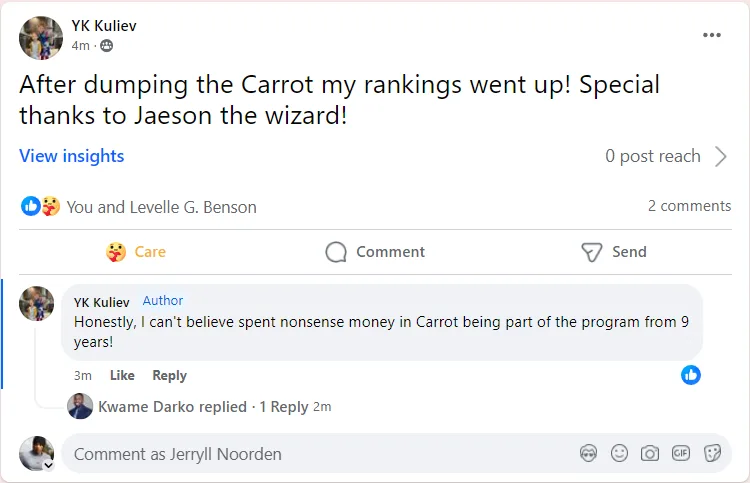Add a GIF to the comment
Screen dimensions: 750x483
pyautogui.click(x=681, y=454)
